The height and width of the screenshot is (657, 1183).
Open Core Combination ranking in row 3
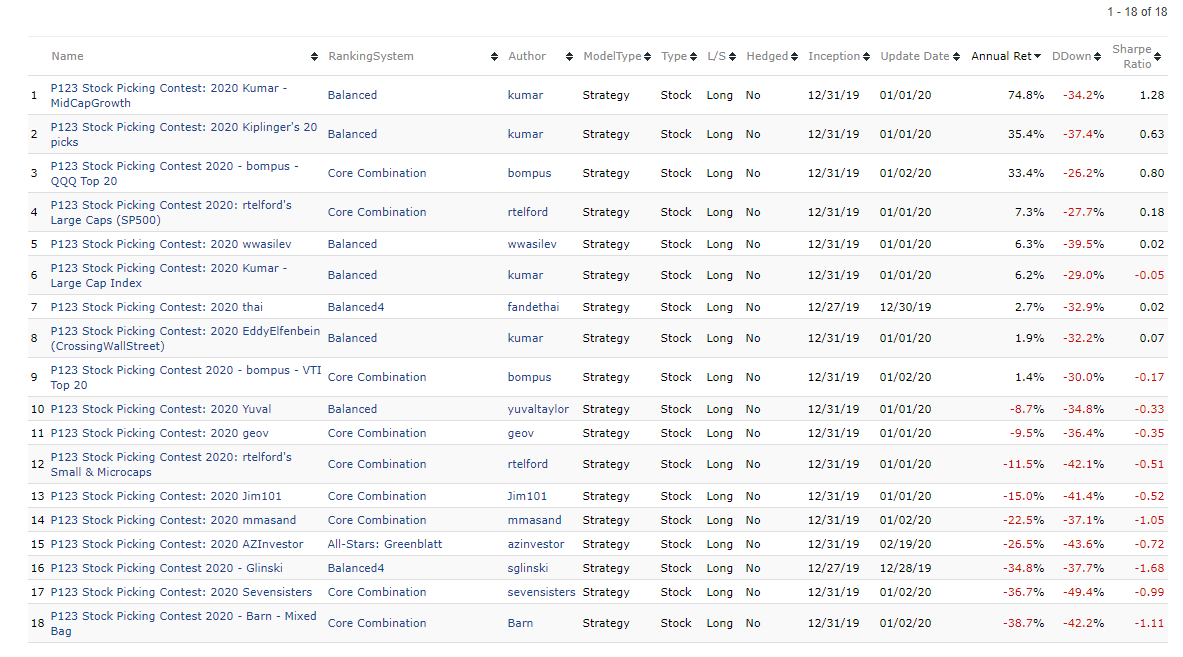(x=376, y=173)
